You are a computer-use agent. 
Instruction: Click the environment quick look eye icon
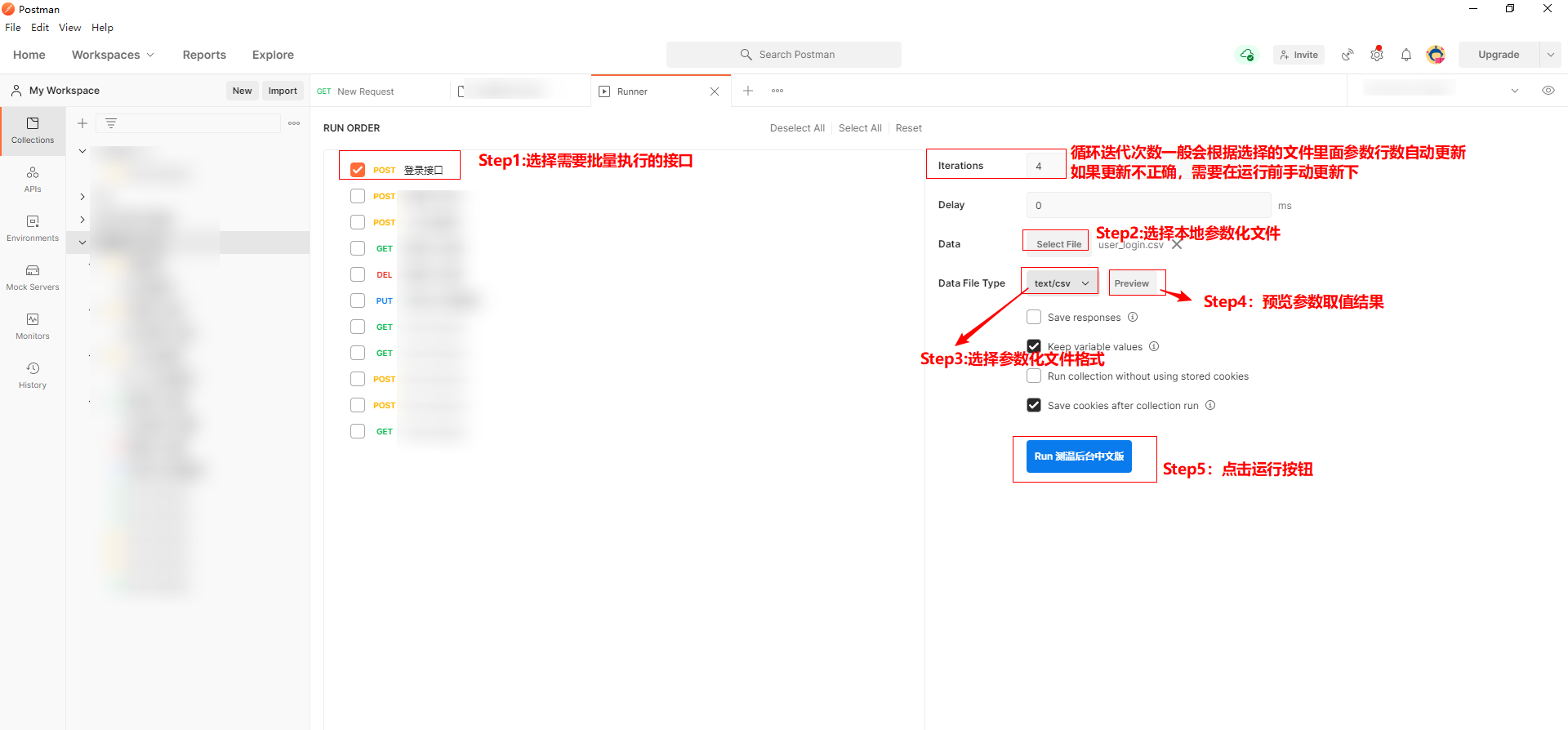(x=1548, y=91)
